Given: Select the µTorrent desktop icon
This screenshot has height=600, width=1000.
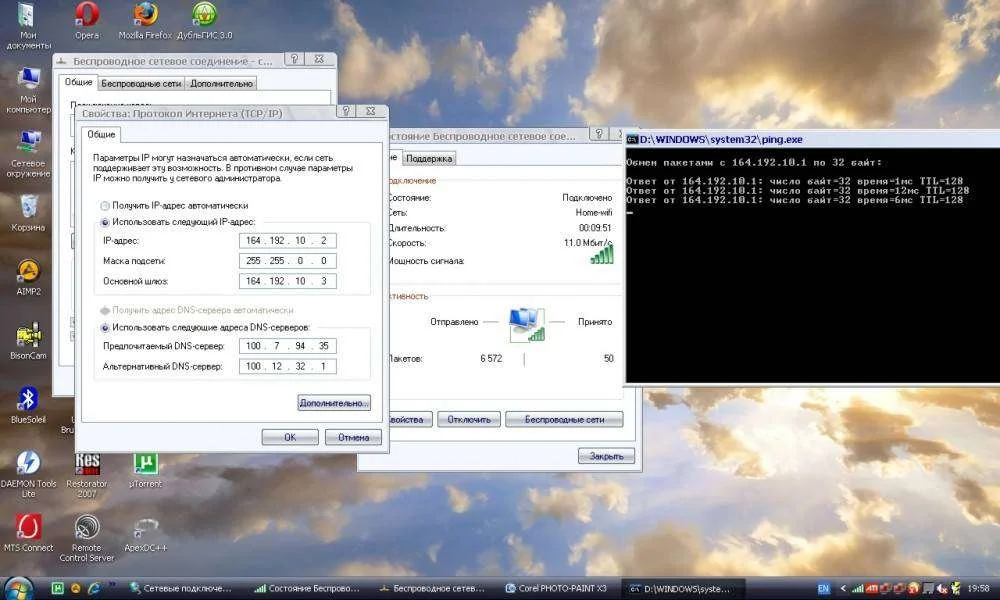Looking at the screenshot, I should (x=146, y=464).
